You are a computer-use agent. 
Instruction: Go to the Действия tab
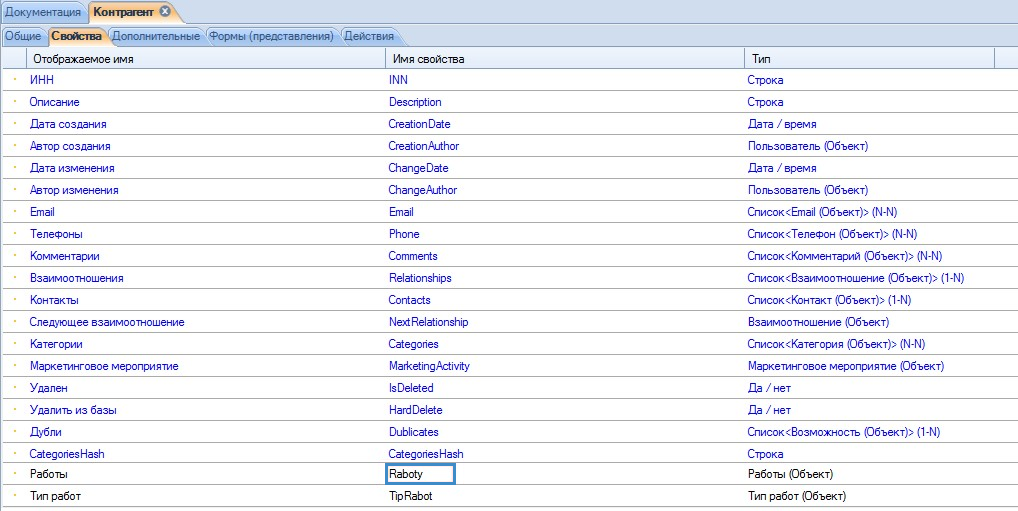368,36
